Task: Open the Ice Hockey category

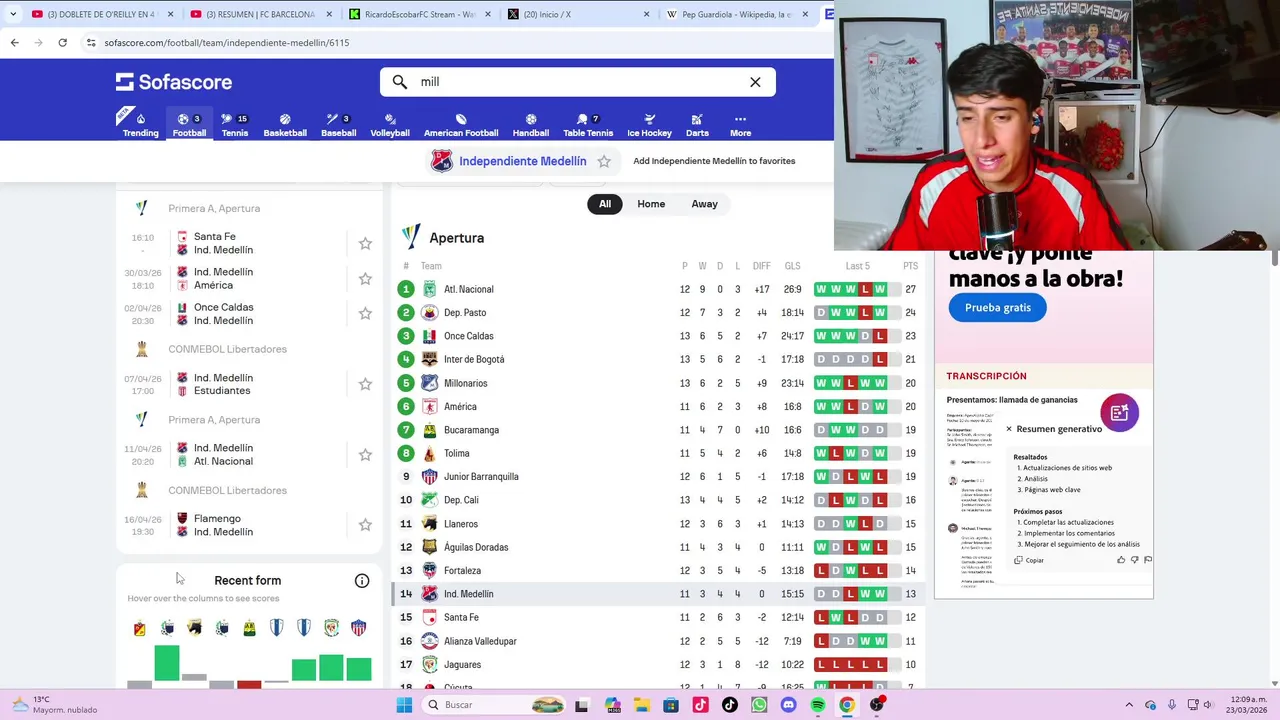Action: (649, 125)
